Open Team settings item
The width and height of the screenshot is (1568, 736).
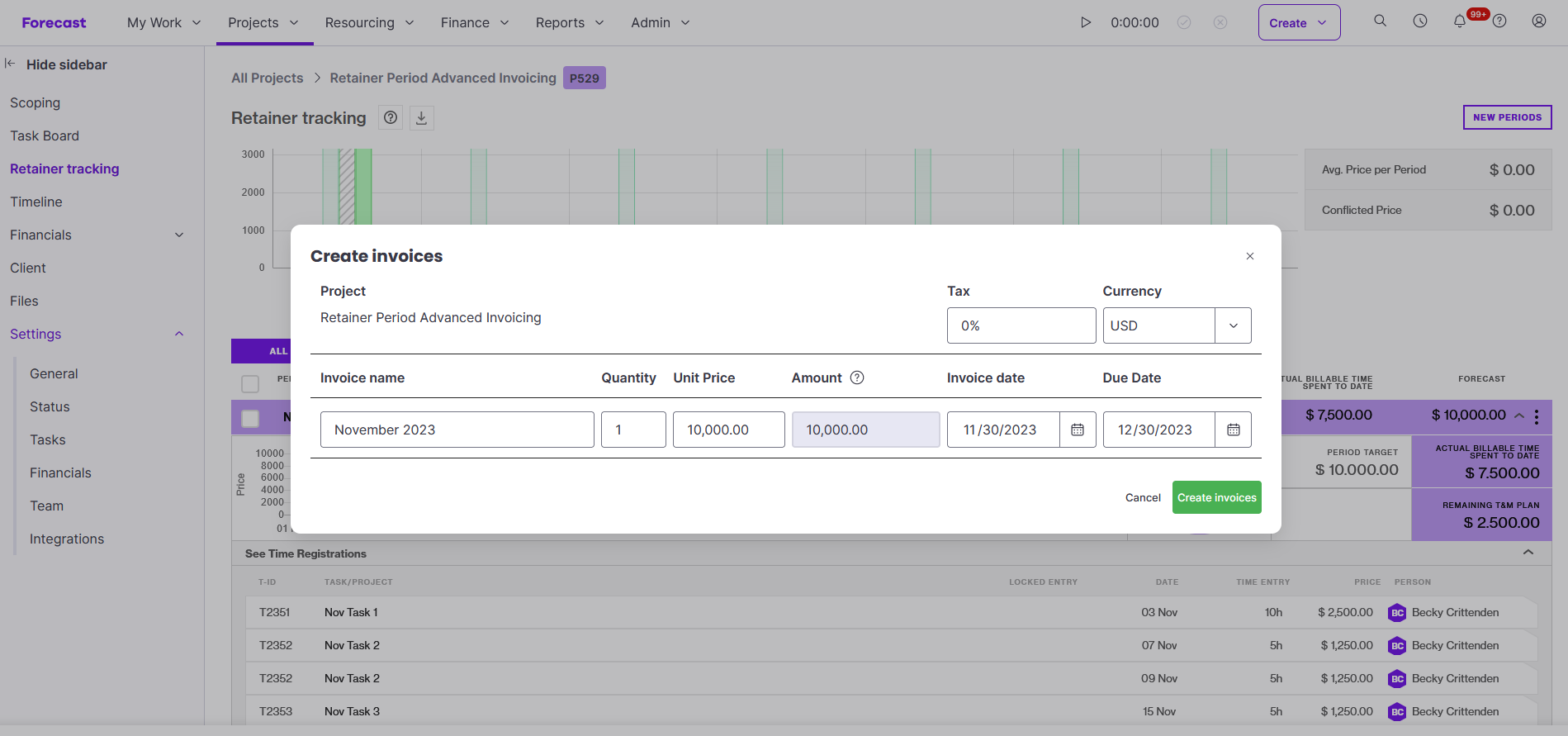(x=46, y=506)
